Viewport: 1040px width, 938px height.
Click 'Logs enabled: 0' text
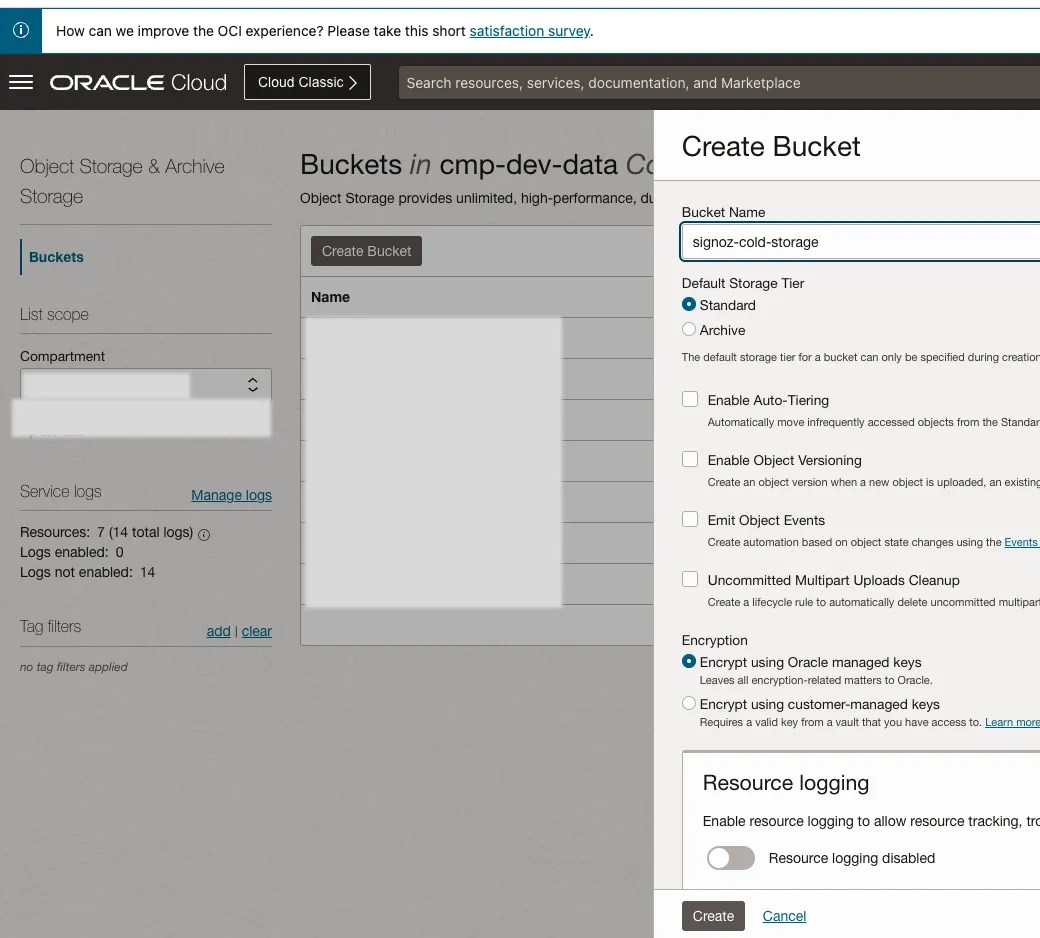pos(72,553)
